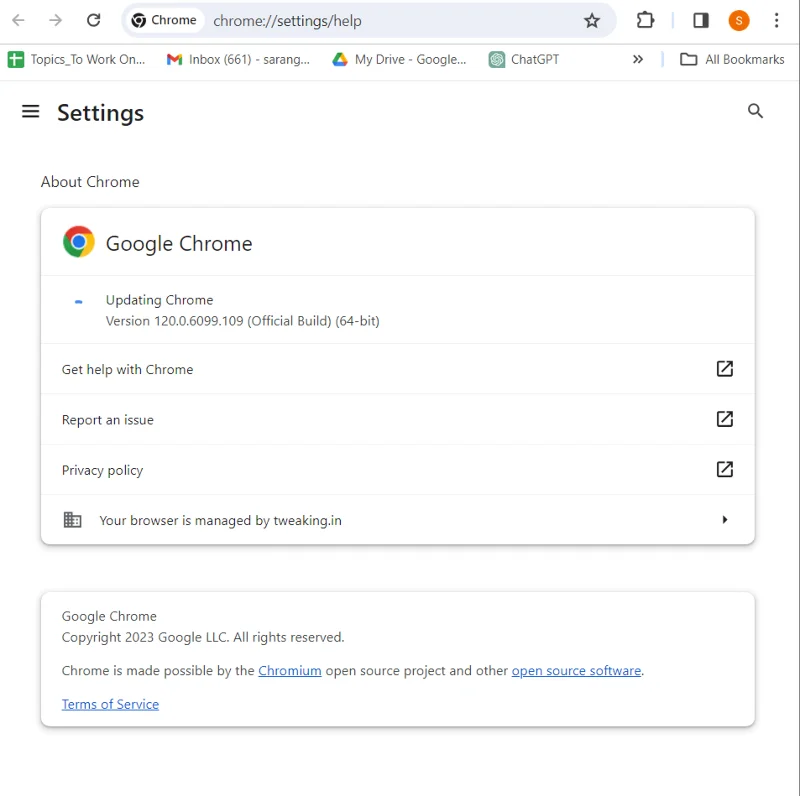Screen dimensions: 800x796
Task: Reload the page with the refresh icon
Action: point(95,20)
